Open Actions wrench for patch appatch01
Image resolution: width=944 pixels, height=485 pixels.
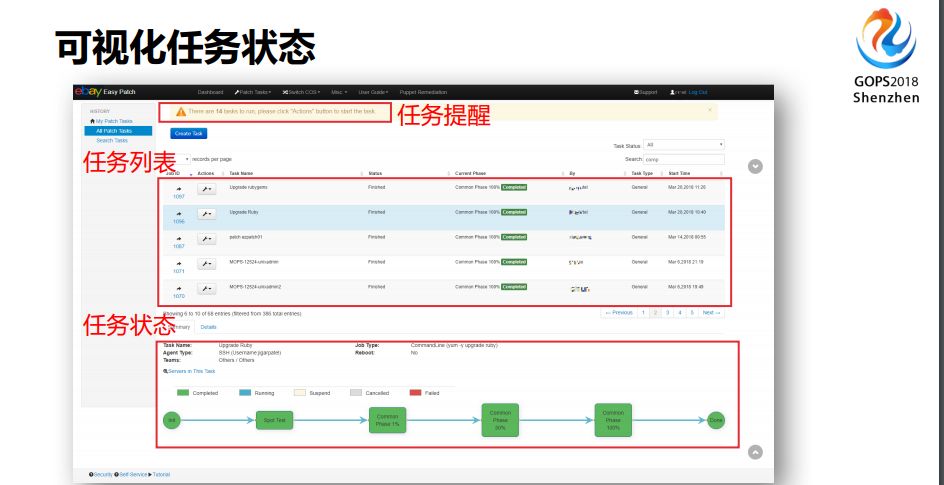[206, 239]
